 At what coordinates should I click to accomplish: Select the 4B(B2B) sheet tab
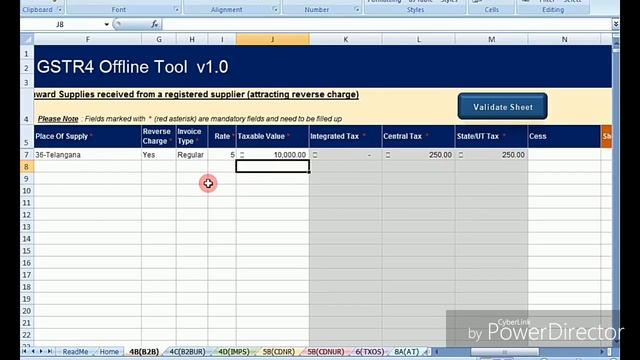(144, 351)
